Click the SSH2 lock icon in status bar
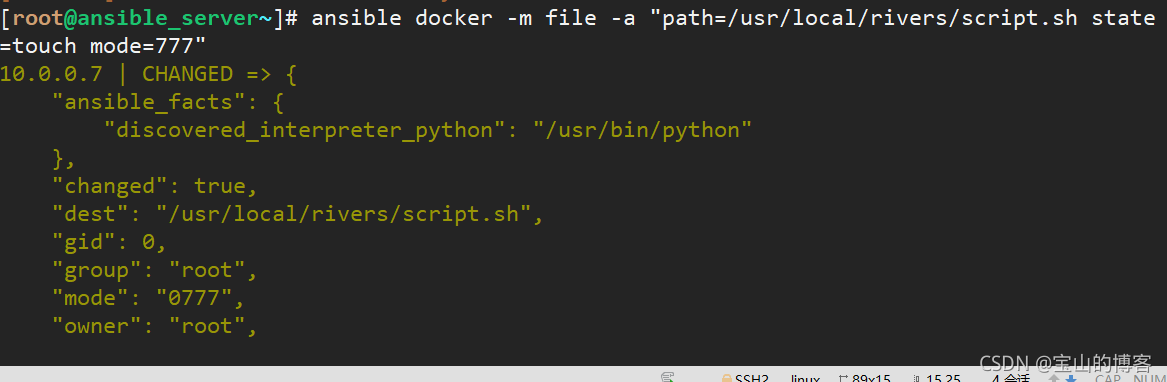Screen dimensions: 1167x382 (726, 378)
